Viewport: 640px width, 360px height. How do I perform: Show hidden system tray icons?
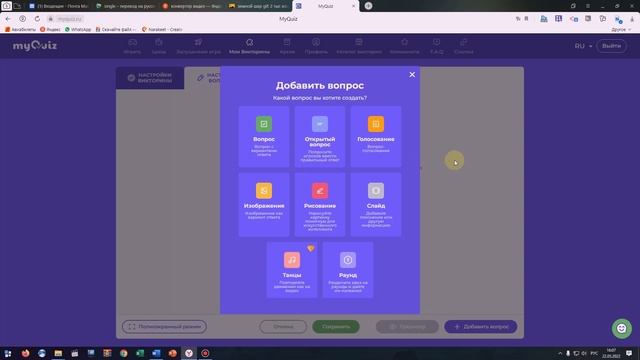(560, 353)
